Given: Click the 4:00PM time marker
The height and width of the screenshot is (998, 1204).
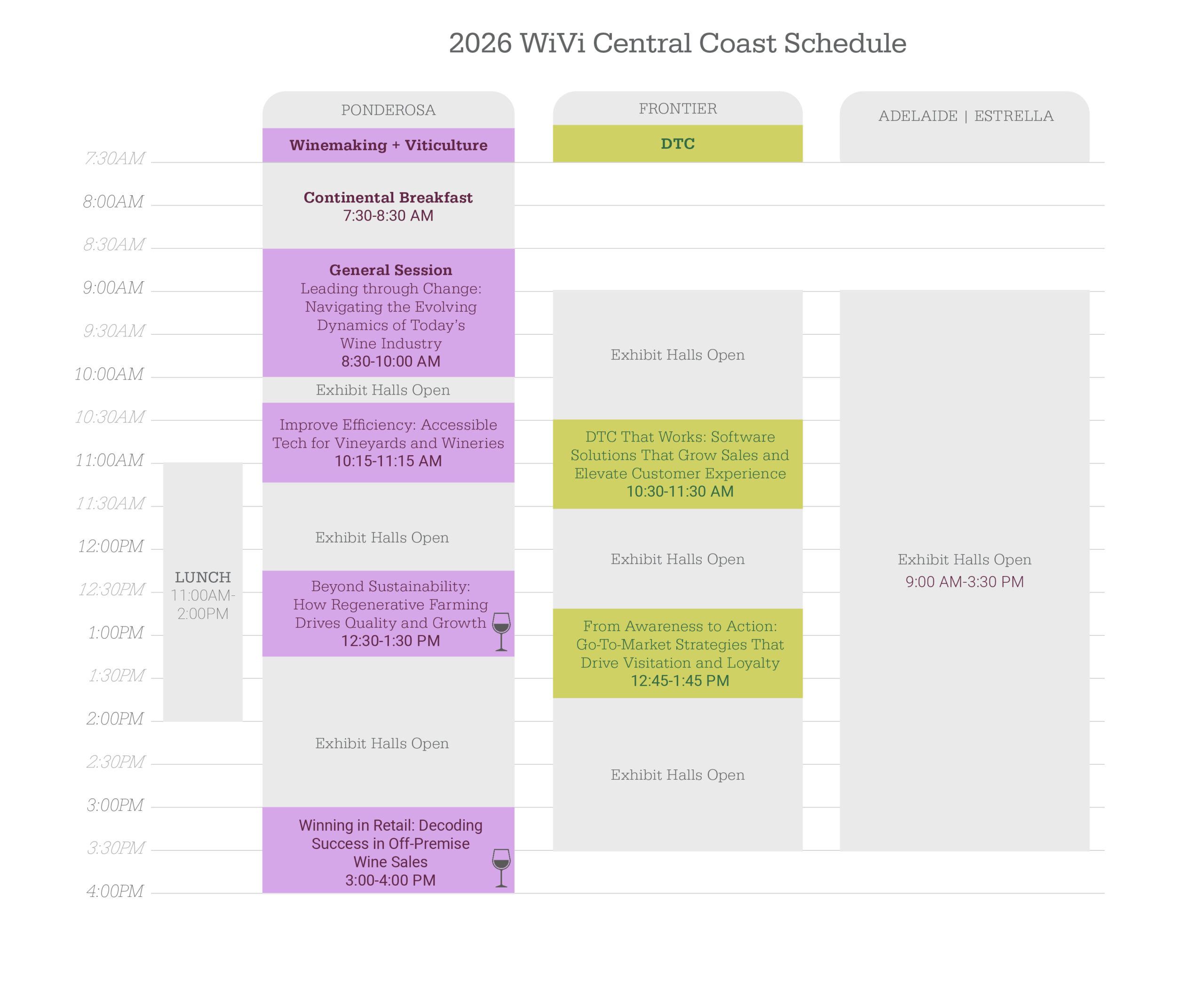Looking at the screenshot, I should (x=115, y=891).
